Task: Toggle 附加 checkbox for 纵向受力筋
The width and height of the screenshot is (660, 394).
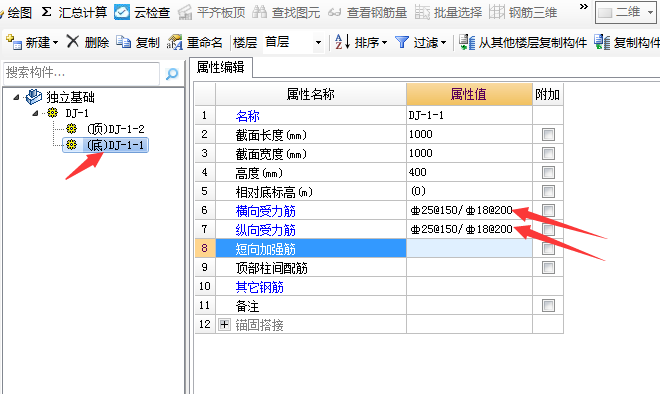Action: point(548,229)
